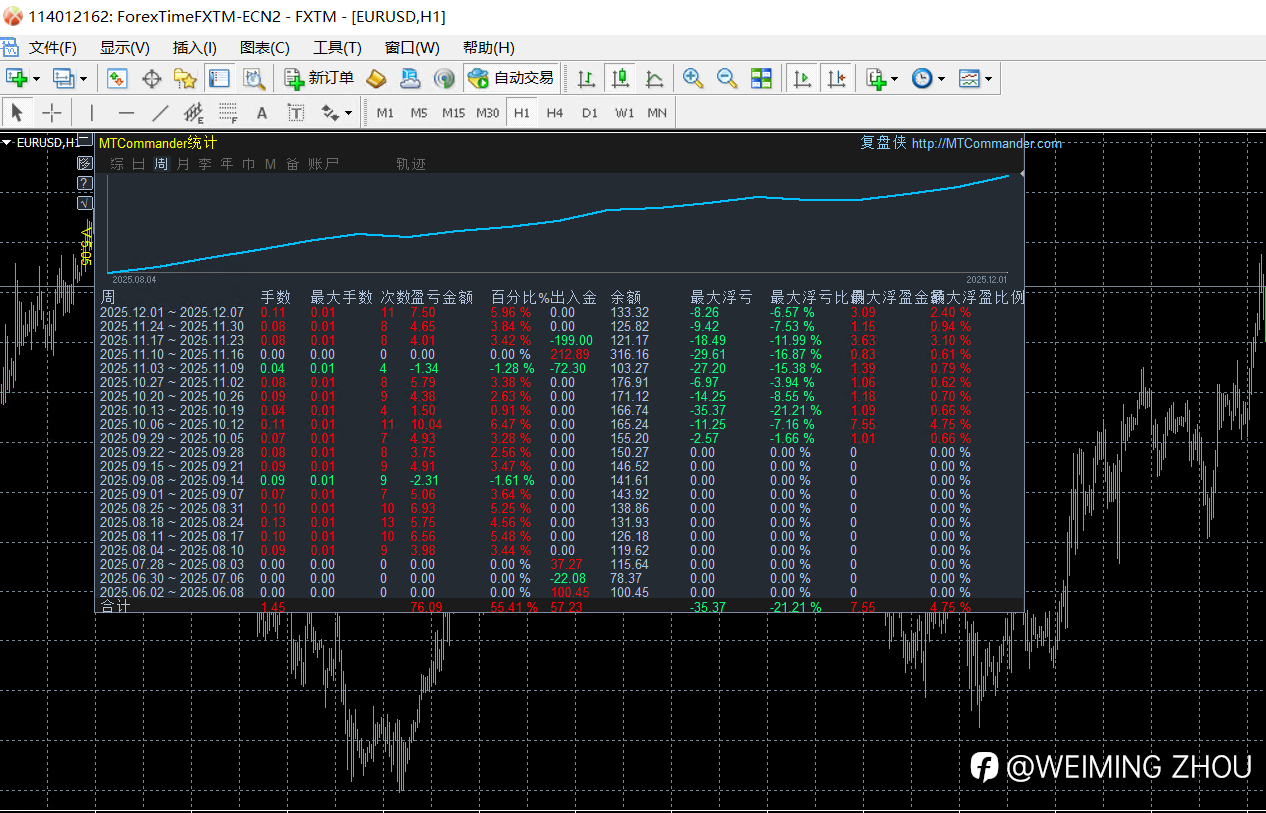This screenshot has width=1266, height=813.
Task: Tick the √ box on MTCommander panel
Action: coord(85,203)
